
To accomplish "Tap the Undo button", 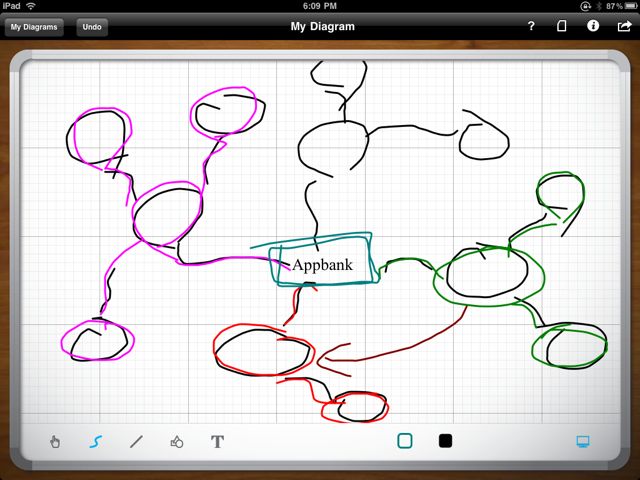I will (x=92, y=27).
